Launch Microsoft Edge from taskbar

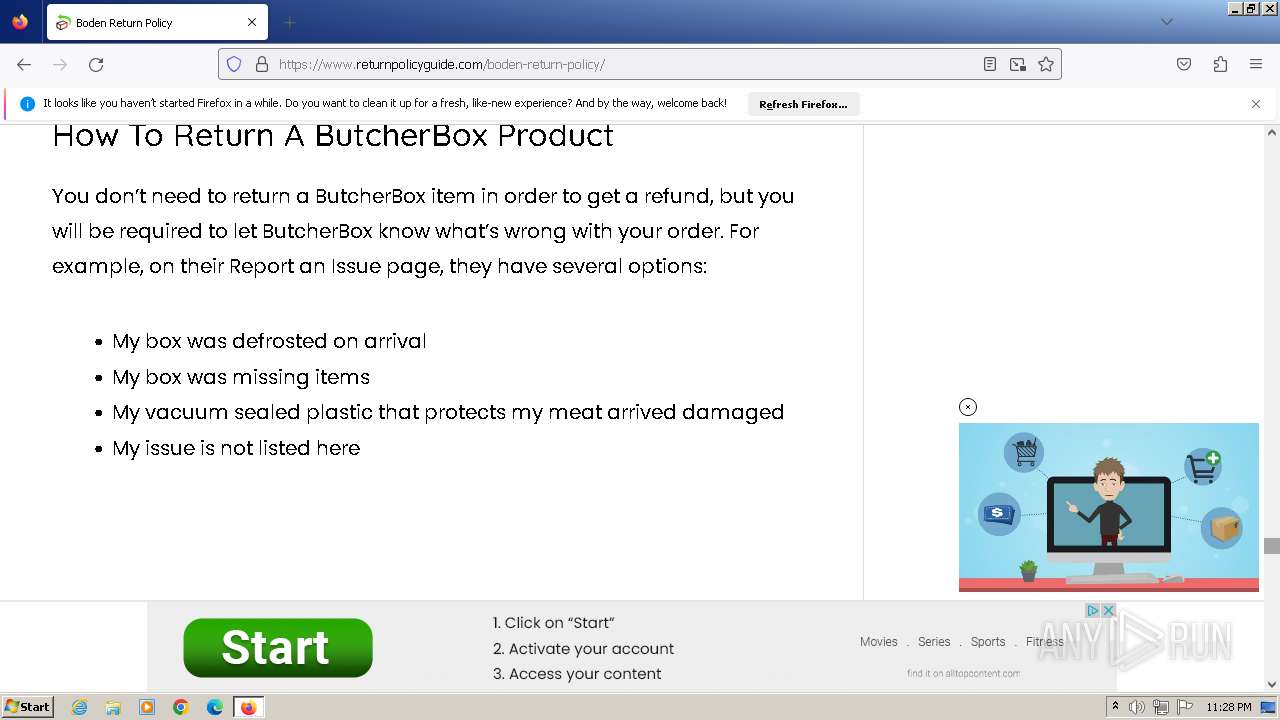215,707
